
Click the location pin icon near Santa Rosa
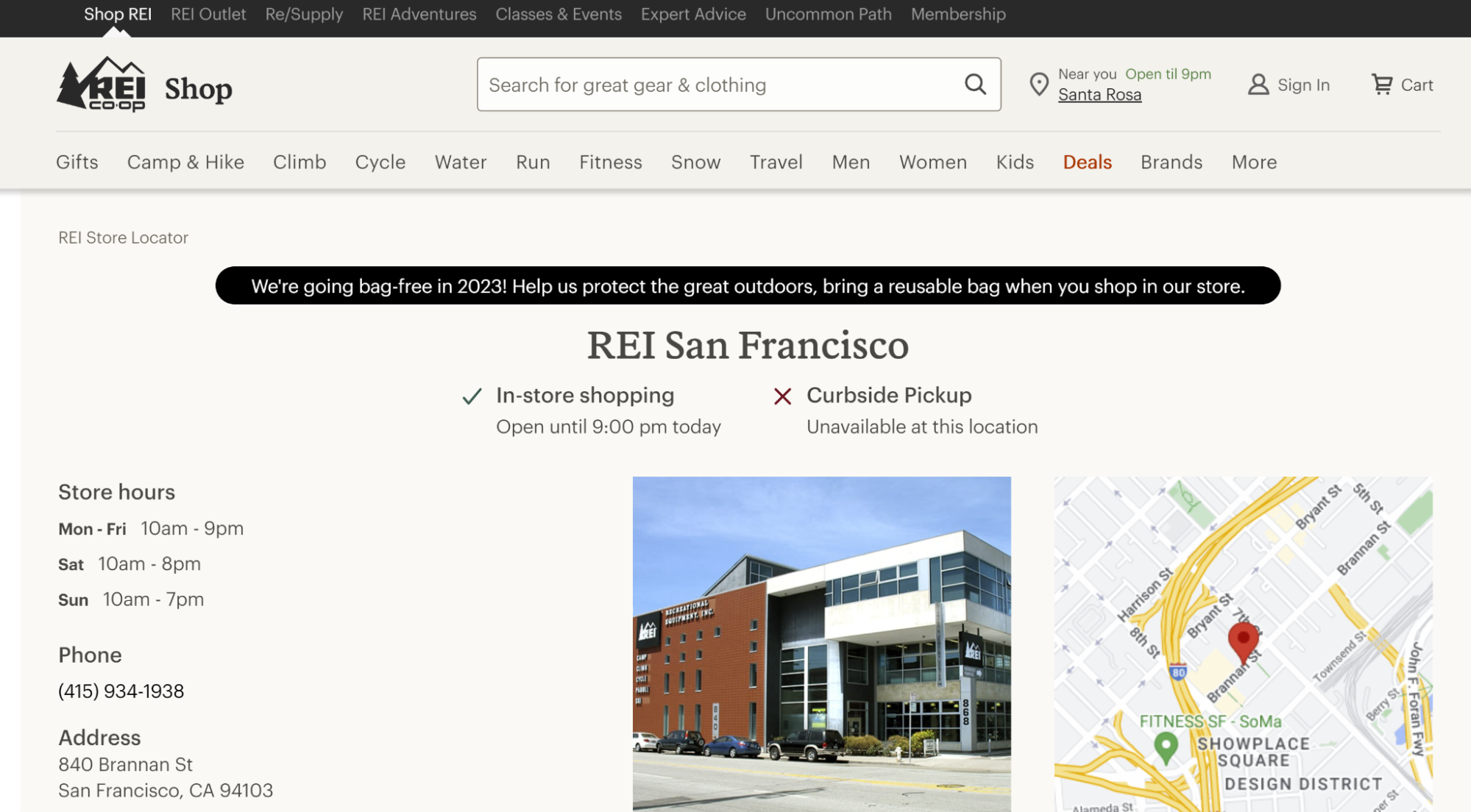1038,84
